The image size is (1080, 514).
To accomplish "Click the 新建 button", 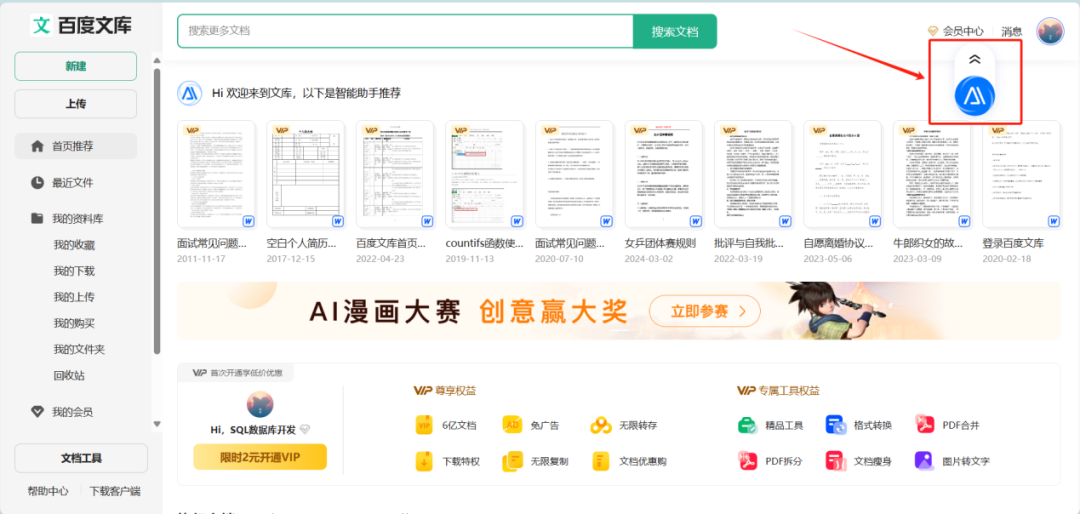I will 76,66.
